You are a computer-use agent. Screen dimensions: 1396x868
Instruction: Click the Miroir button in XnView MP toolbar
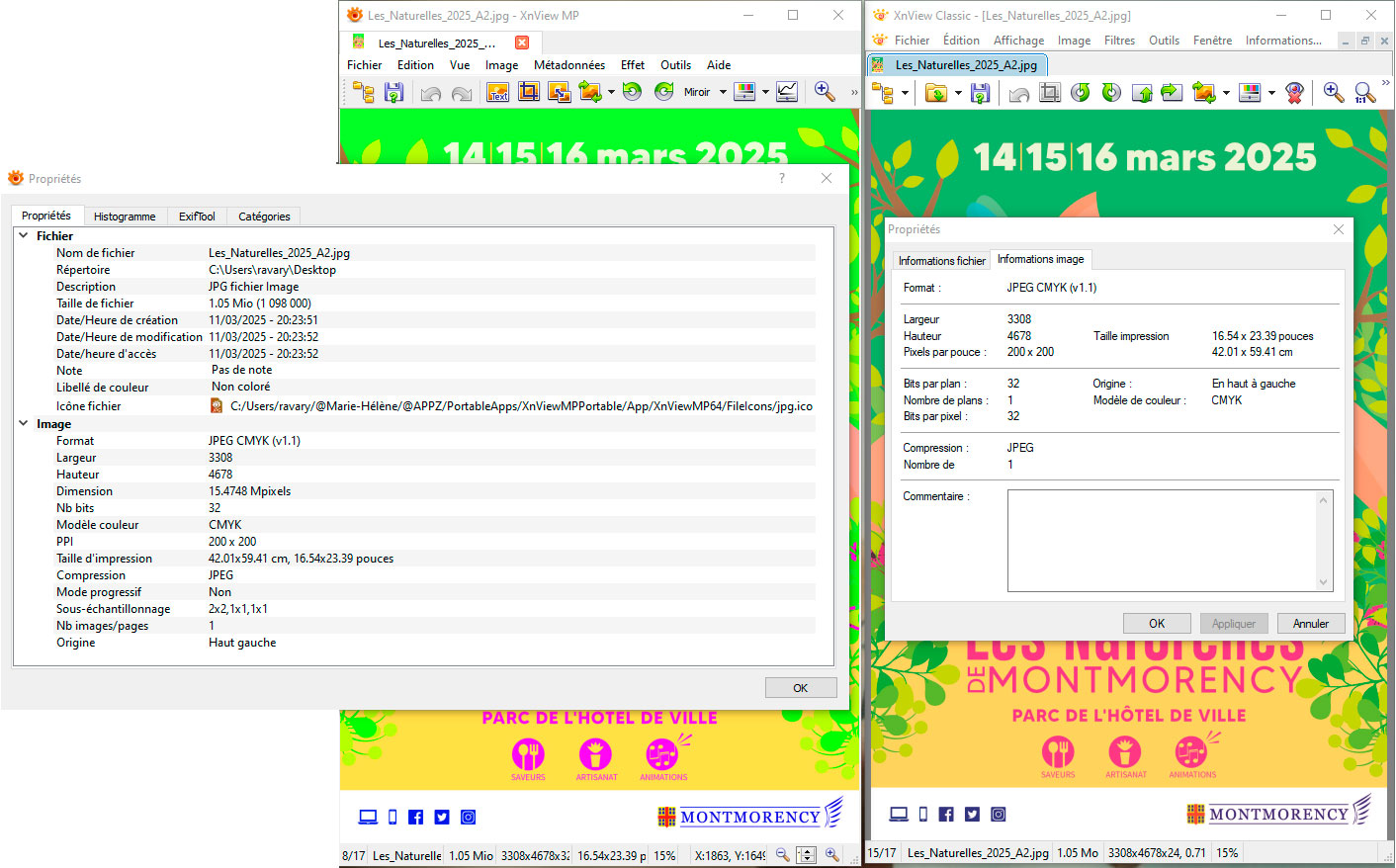[697, 92]
